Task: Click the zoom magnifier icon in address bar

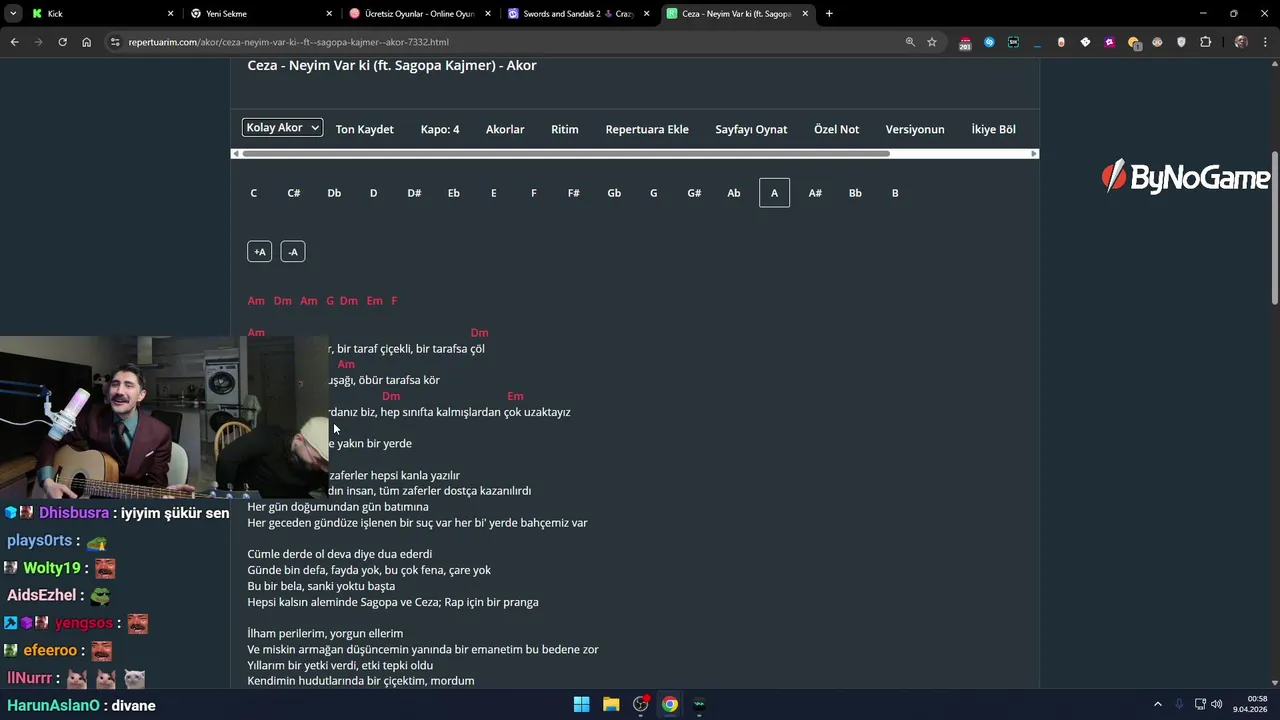Action: tap(910, 42)
